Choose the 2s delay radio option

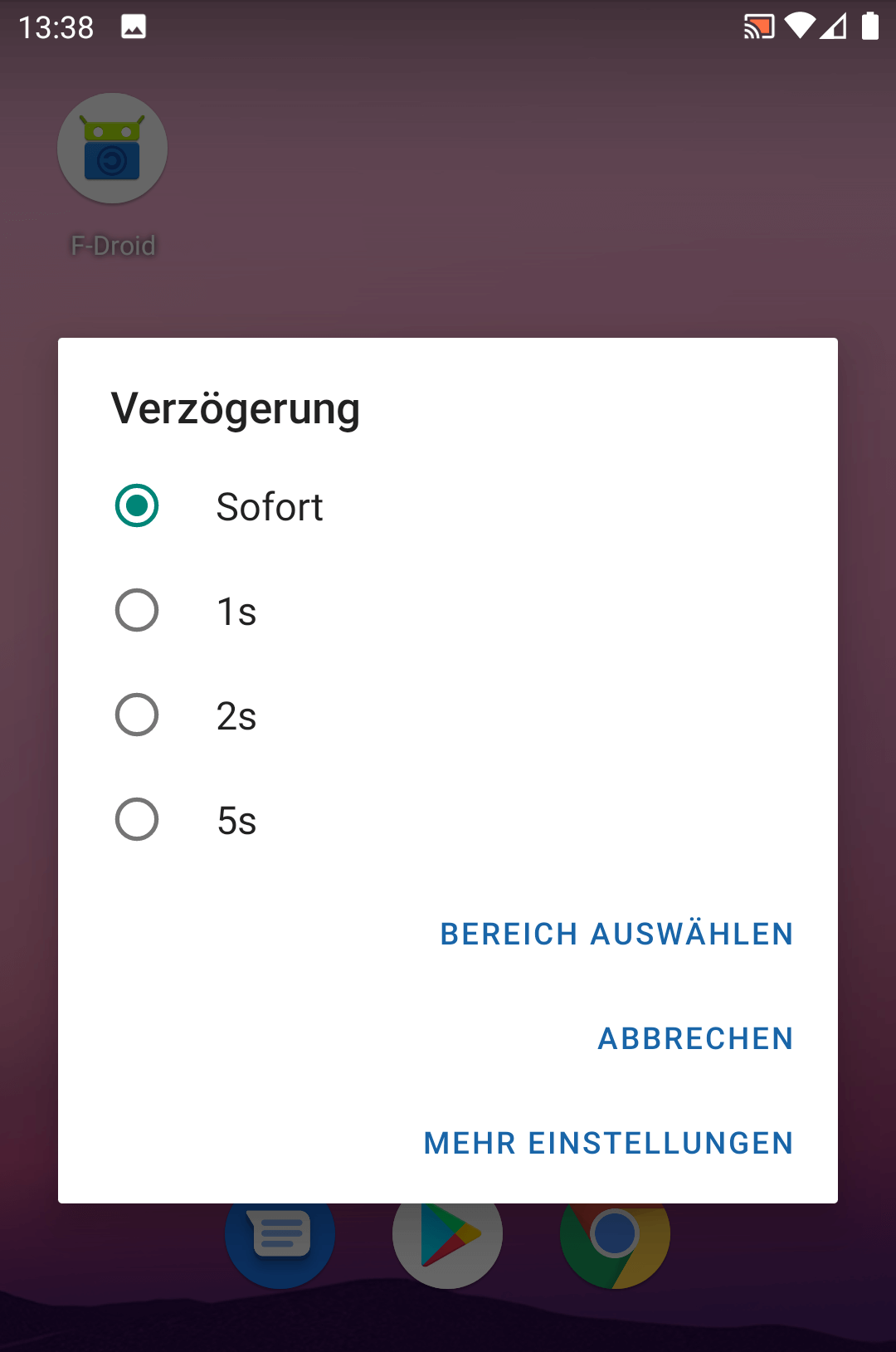(x=137, y=715)
